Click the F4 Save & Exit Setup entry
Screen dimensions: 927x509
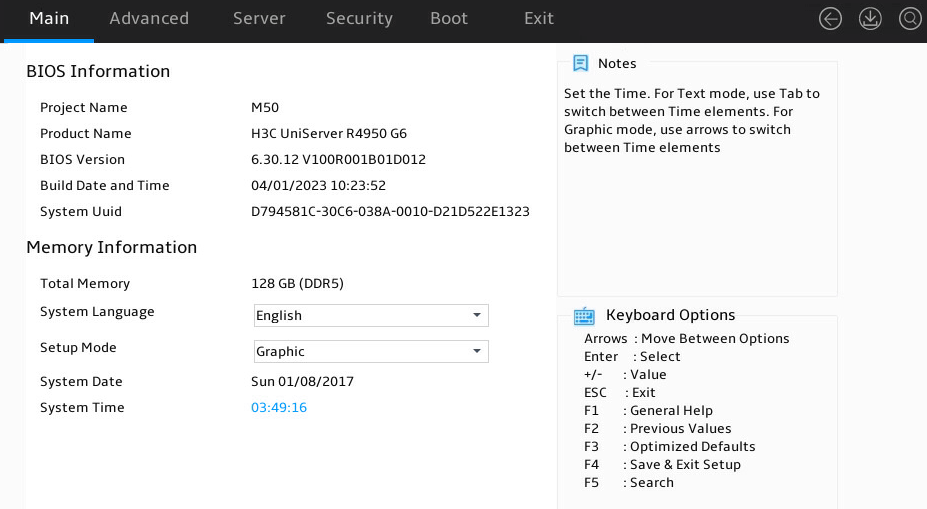coord(662,465)
